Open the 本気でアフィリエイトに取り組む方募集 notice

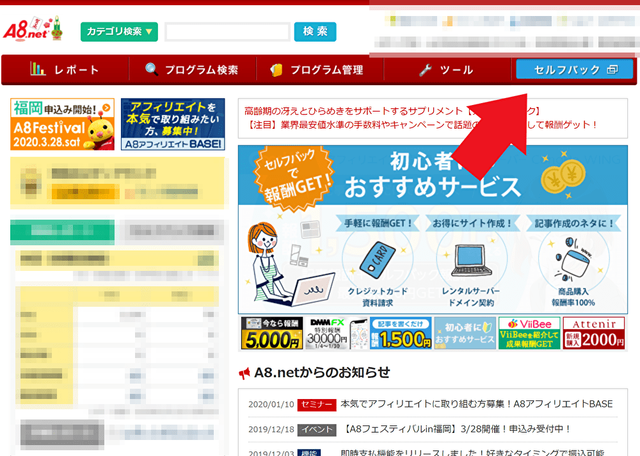[x=477, y=404]
